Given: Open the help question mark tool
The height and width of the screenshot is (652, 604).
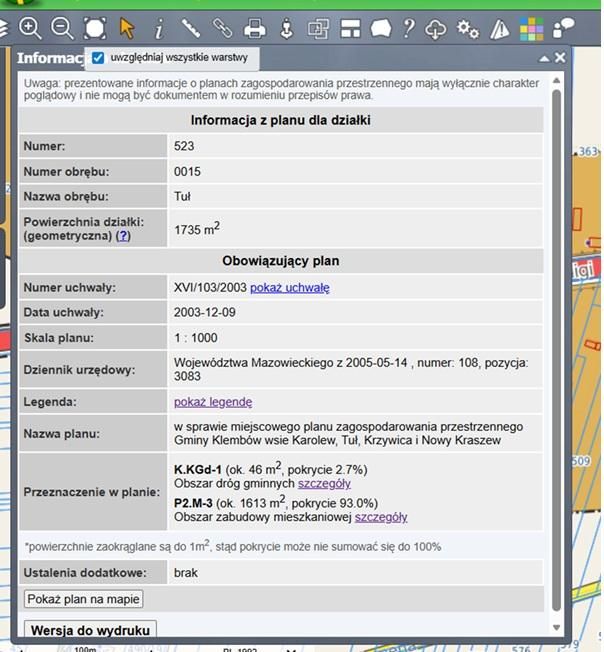Looking at the screenshot, I should tap(408, 28).
